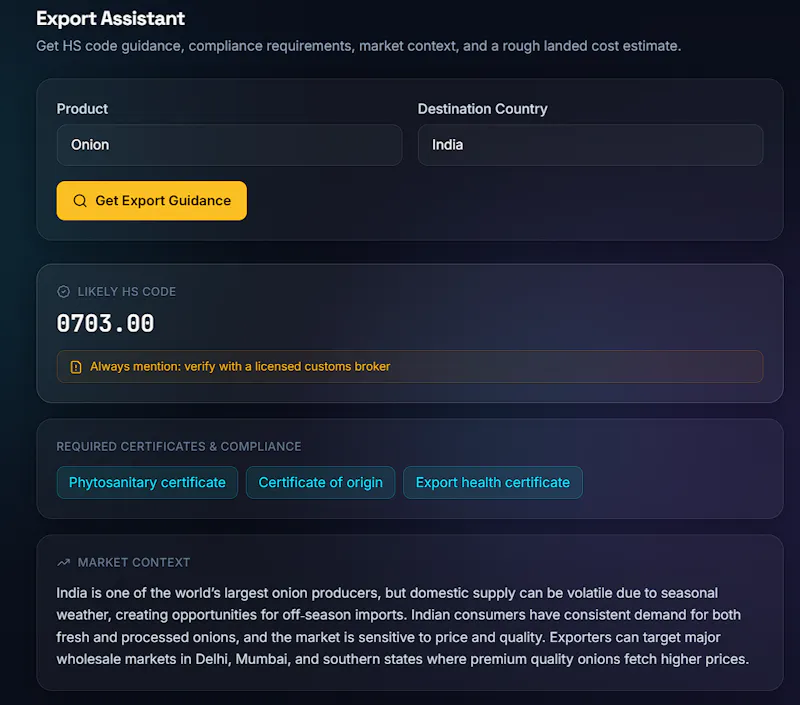Select the Phytosanitary certificate chip
Image resolution: width=800 pixels, height=705 pixels.
[x=147, y=483]
